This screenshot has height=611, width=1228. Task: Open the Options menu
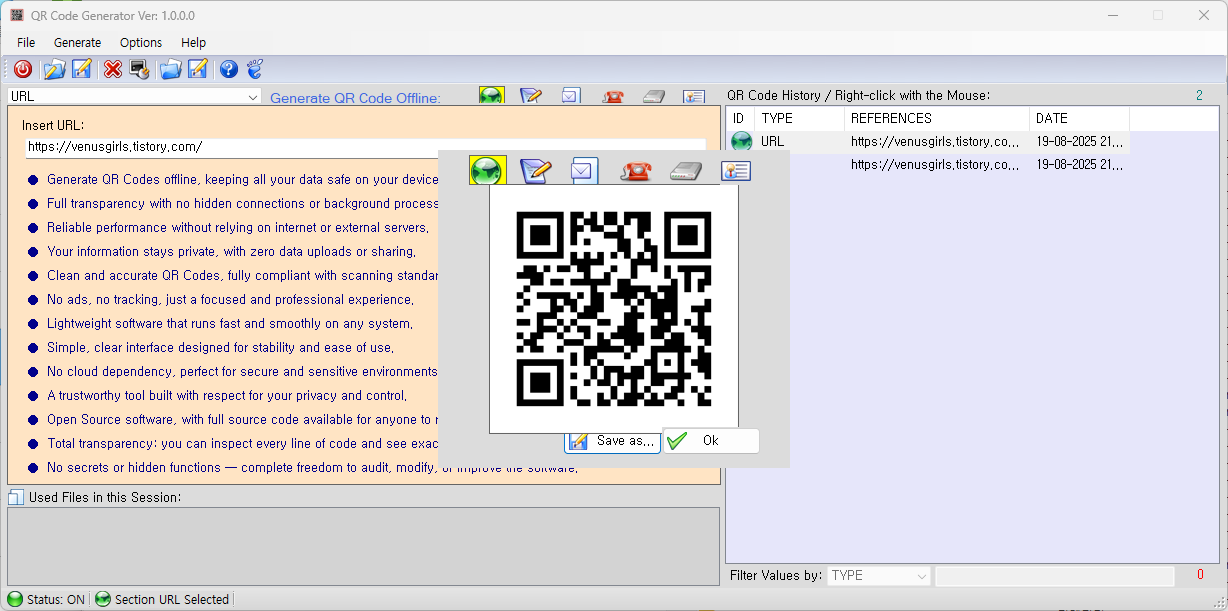(141, 42)
